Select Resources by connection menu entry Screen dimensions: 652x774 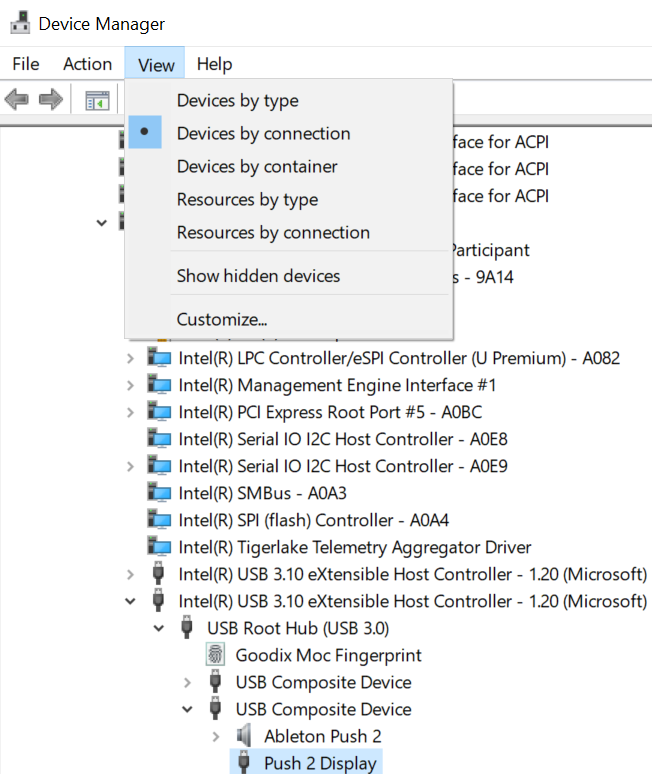[273, 232]
